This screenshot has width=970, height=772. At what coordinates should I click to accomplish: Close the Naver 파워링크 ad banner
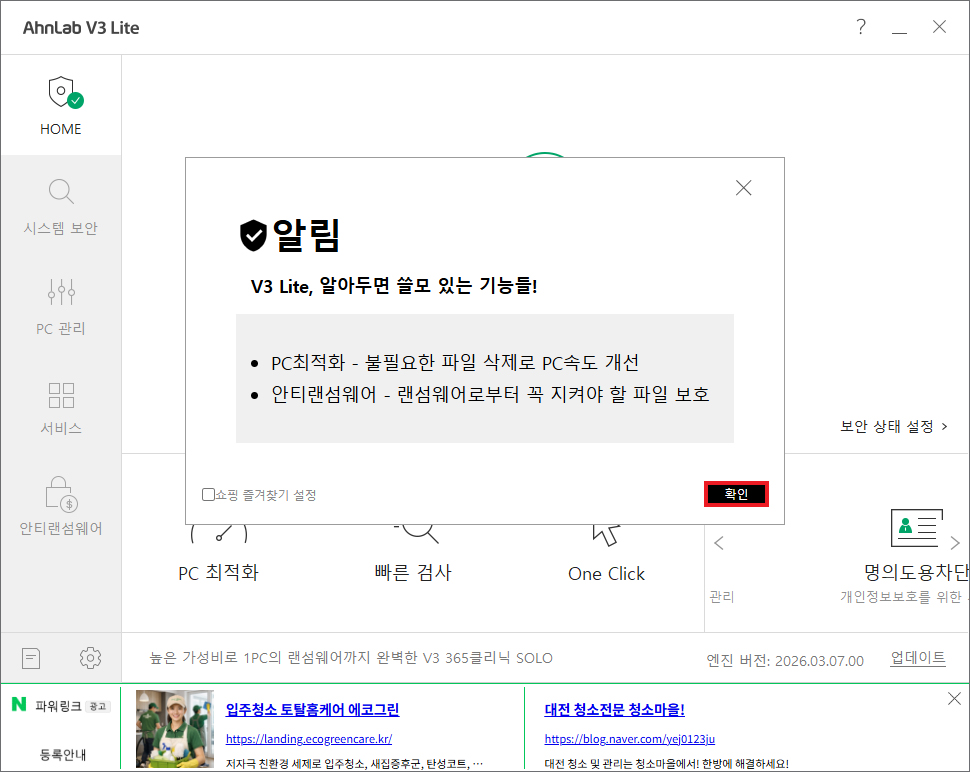[x=954, y=698]
